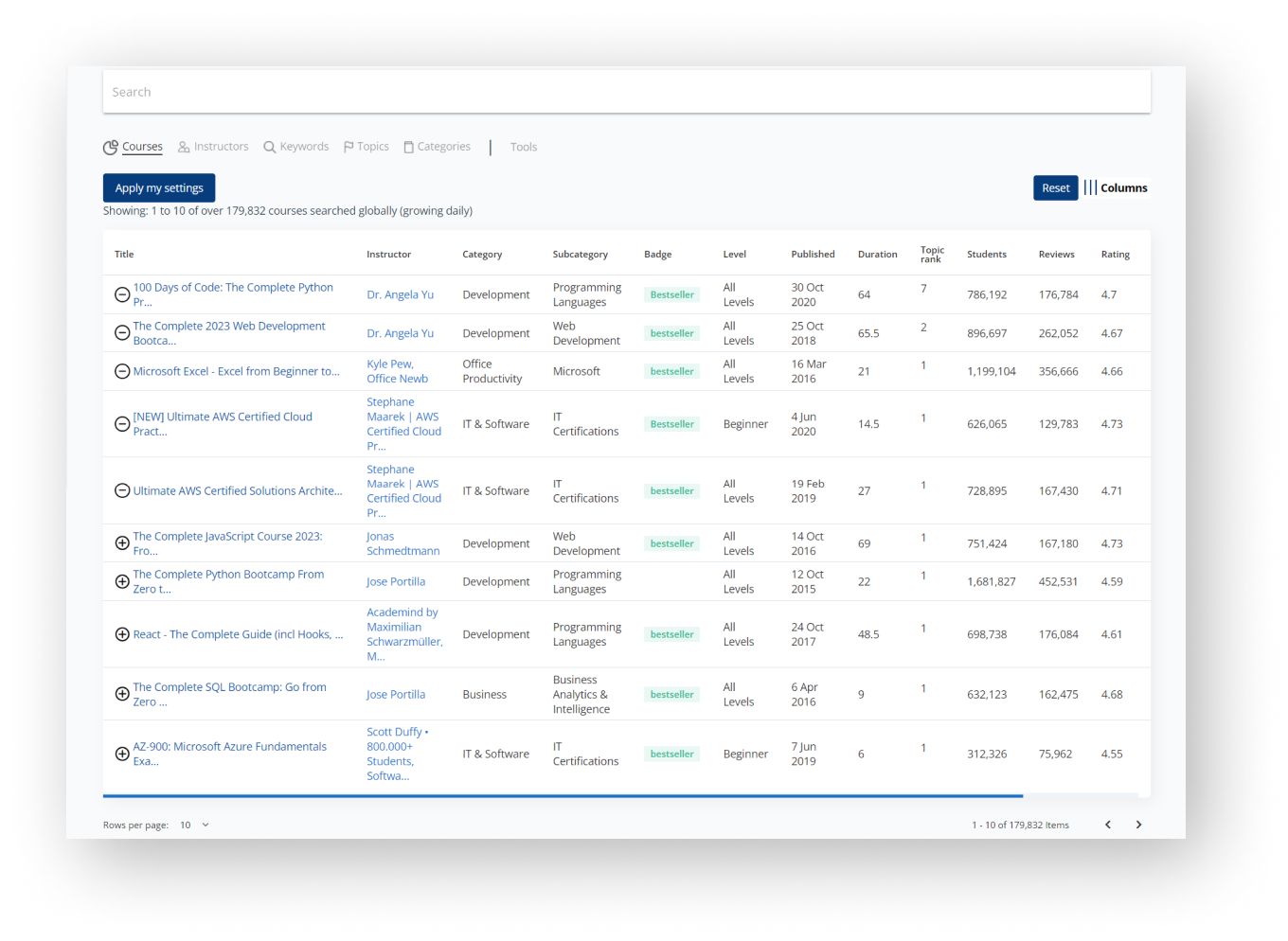Collapse the Ultimate AWS Certified Cloud Pract row

click(122, 424)
